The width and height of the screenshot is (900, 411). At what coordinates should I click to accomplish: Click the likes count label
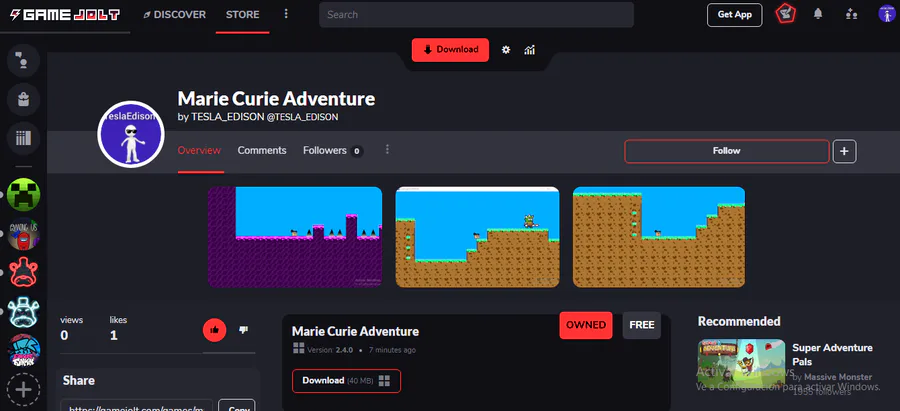118,320
